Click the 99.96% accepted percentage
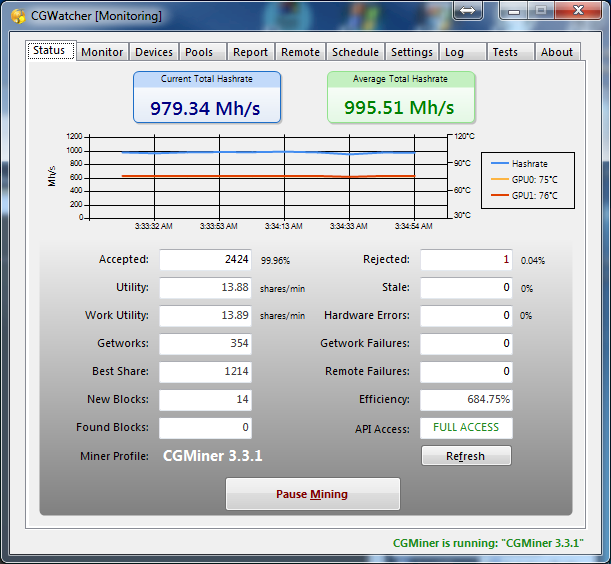This screenshot has width=611, height=564. point(275,260)
